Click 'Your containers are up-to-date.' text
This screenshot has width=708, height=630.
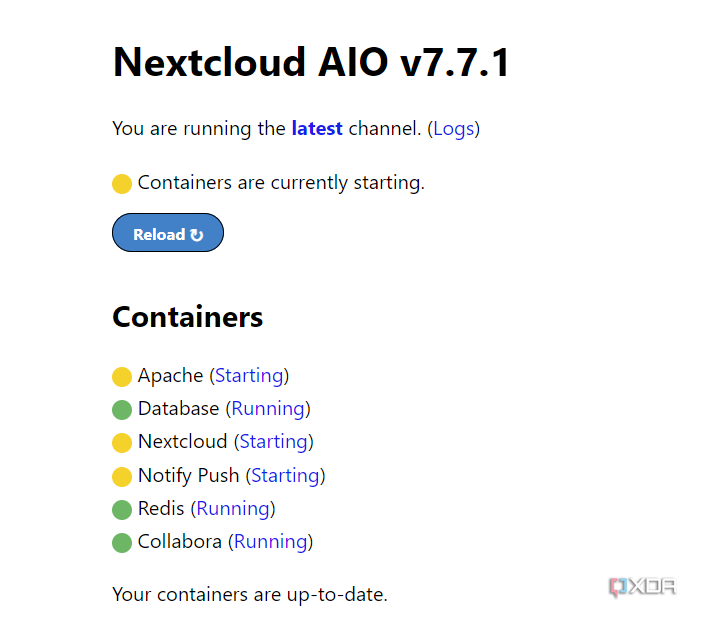pyautogui.click(x=250, y=595)
